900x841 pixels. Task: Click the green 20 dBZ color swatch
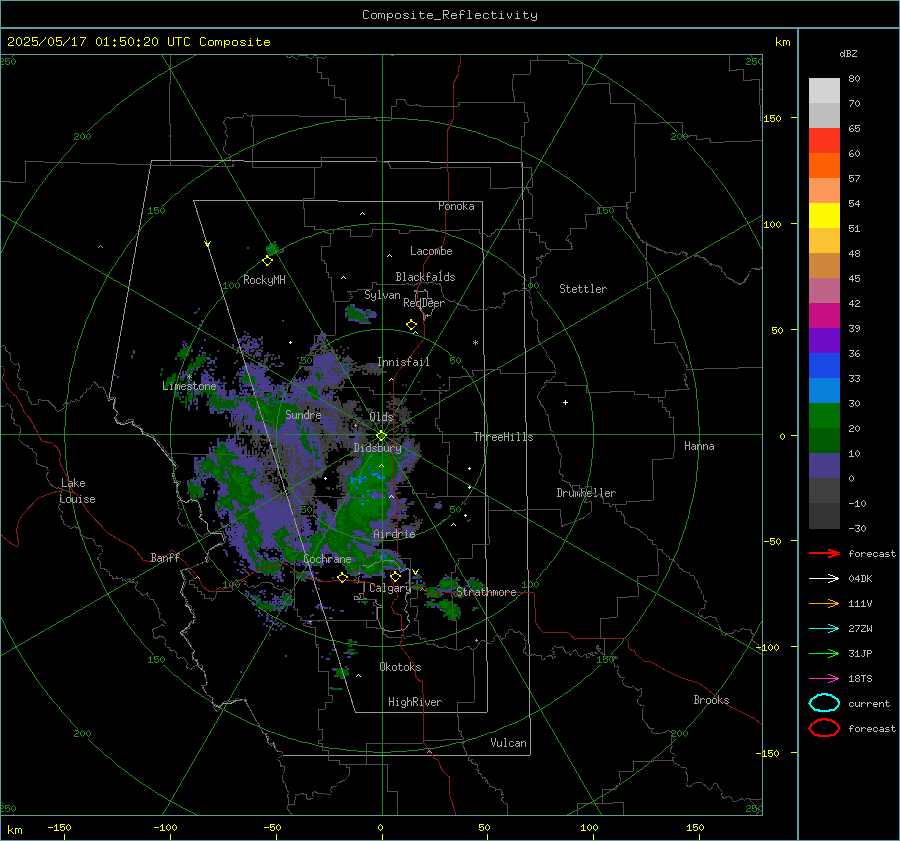pyautogui.click(x=824, y=415)
